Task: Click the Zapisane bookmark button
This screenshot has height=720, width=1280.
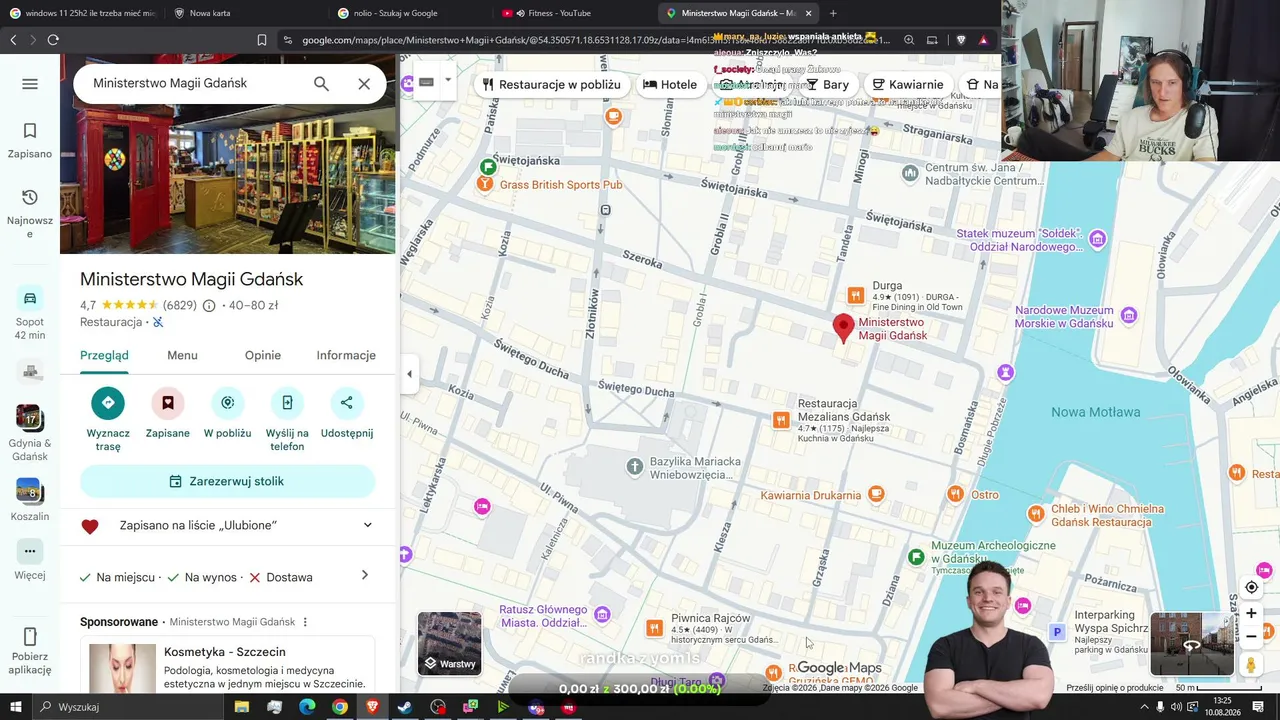Action: pyautogui.click(x=167, y=414)
